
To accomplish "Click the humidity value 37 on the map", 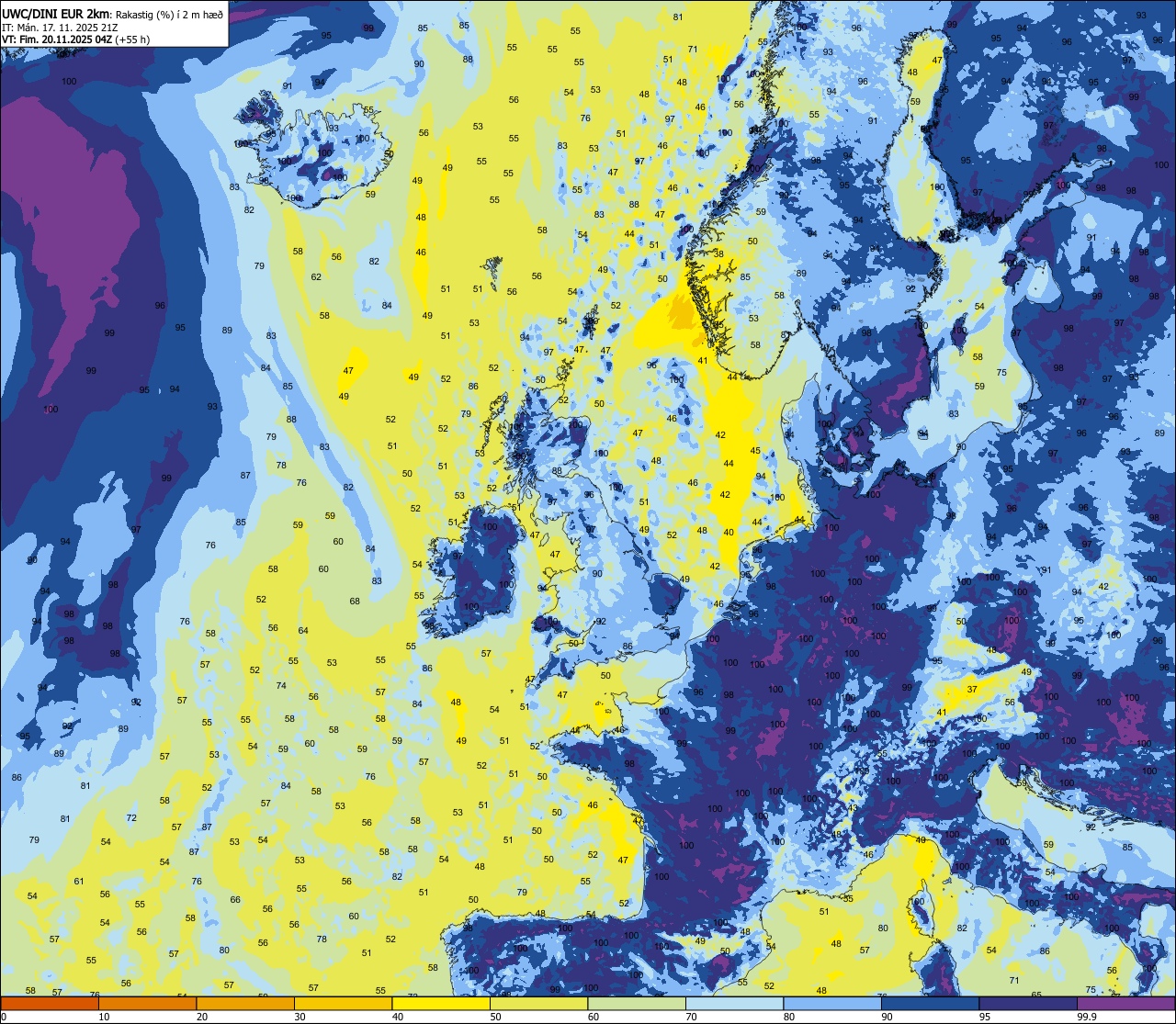I will (971, 689).
